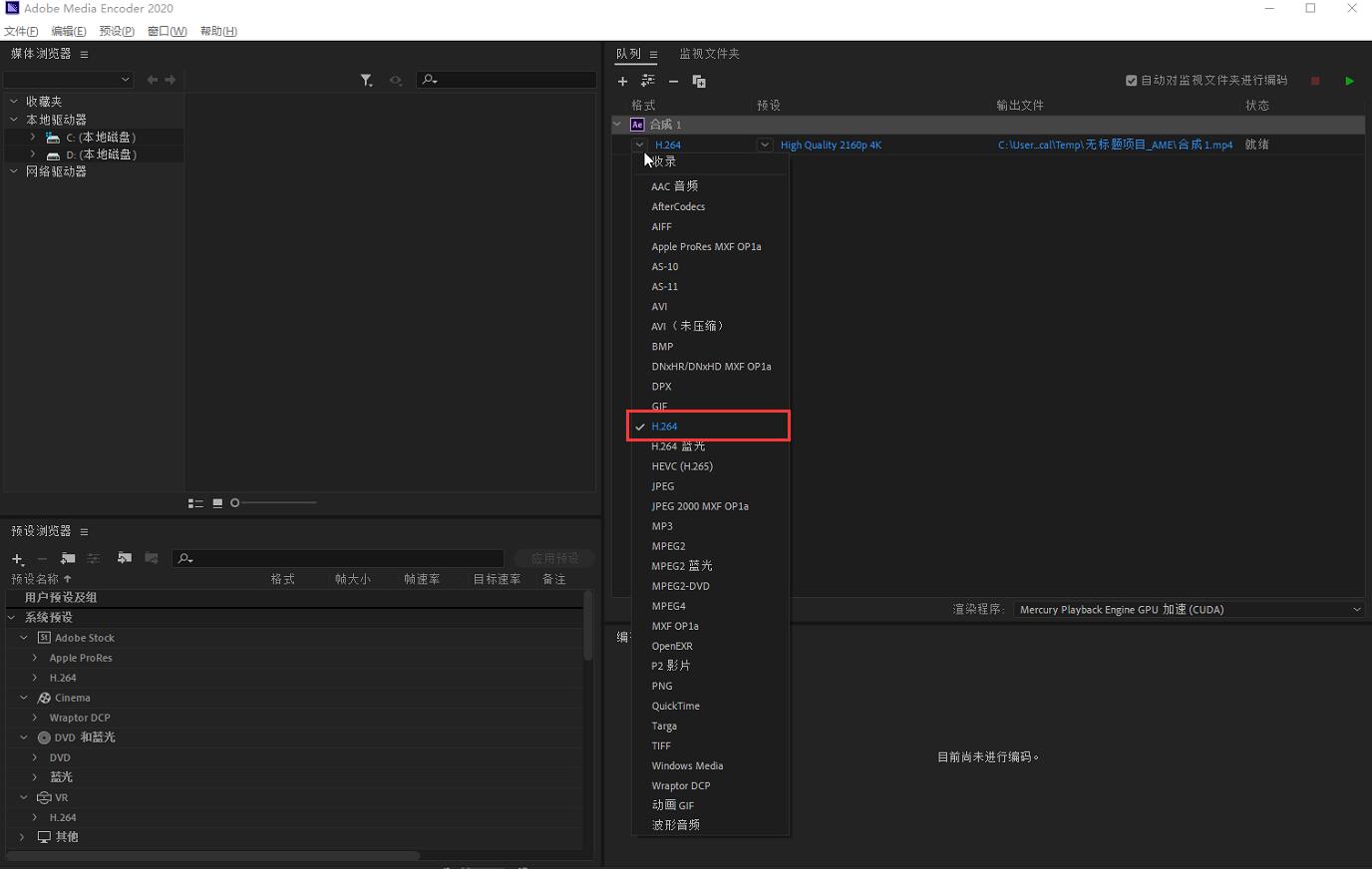
Task: Click the media browser forward arrow
Action: [x=171, y=80]
